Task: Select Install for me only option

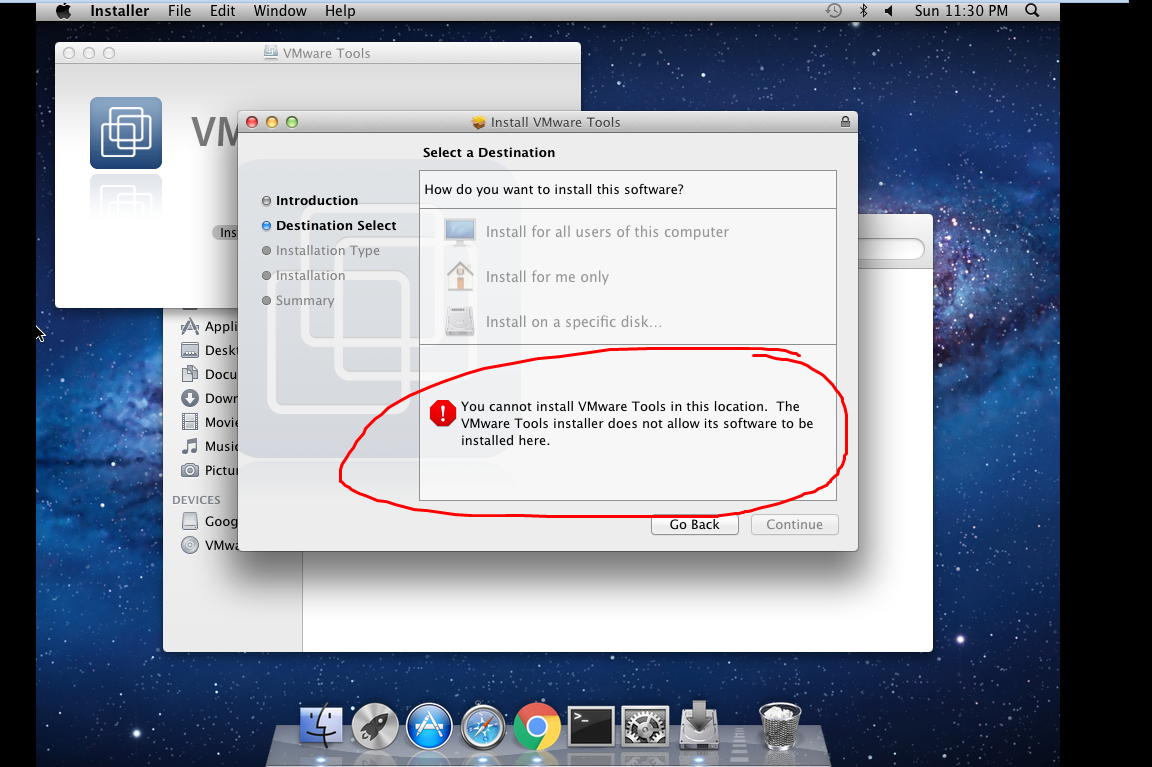Action: tap(547, 277)
